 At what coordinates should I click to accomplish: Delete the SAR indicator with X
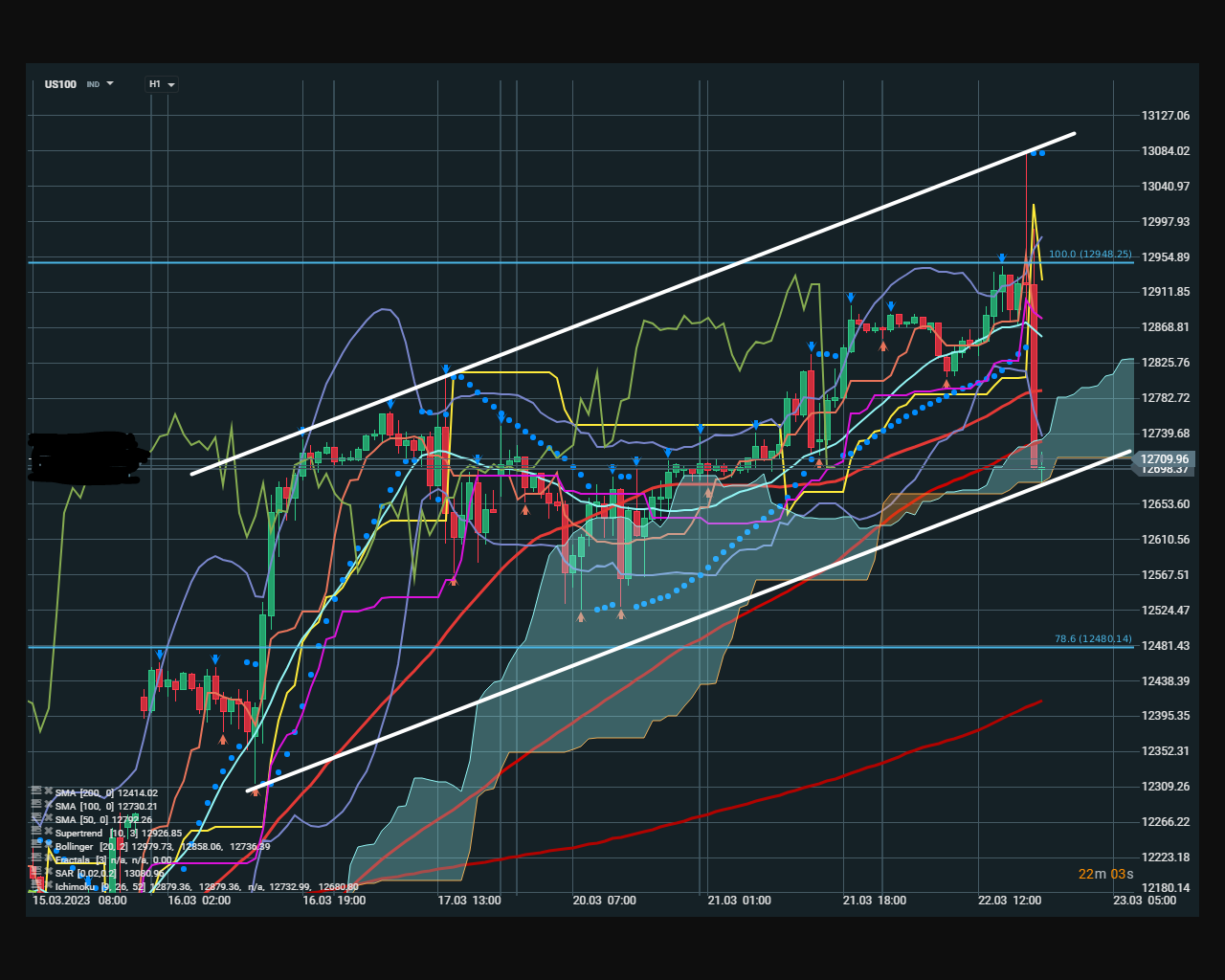pos(48,872)
